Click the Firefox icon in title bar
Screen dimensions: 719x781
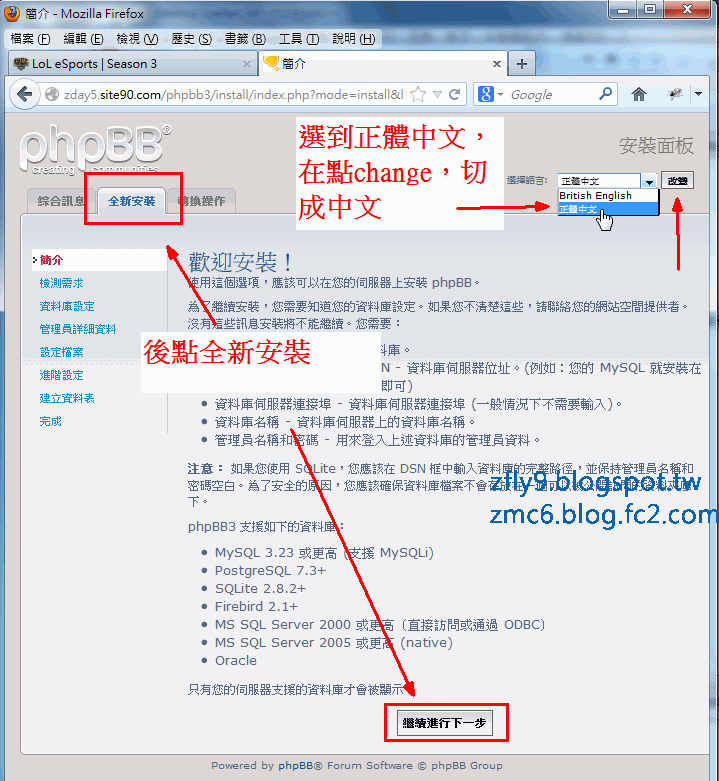tap(11, 13)
